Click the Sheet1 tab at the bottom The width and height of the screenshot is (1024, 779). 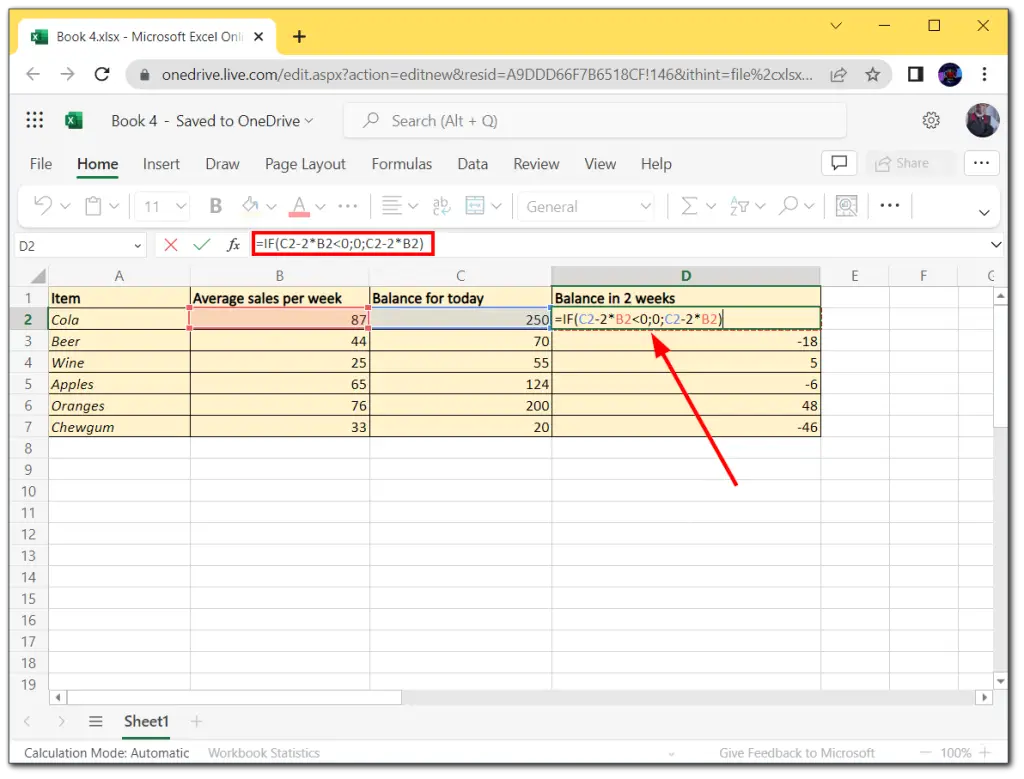[146, 721]
